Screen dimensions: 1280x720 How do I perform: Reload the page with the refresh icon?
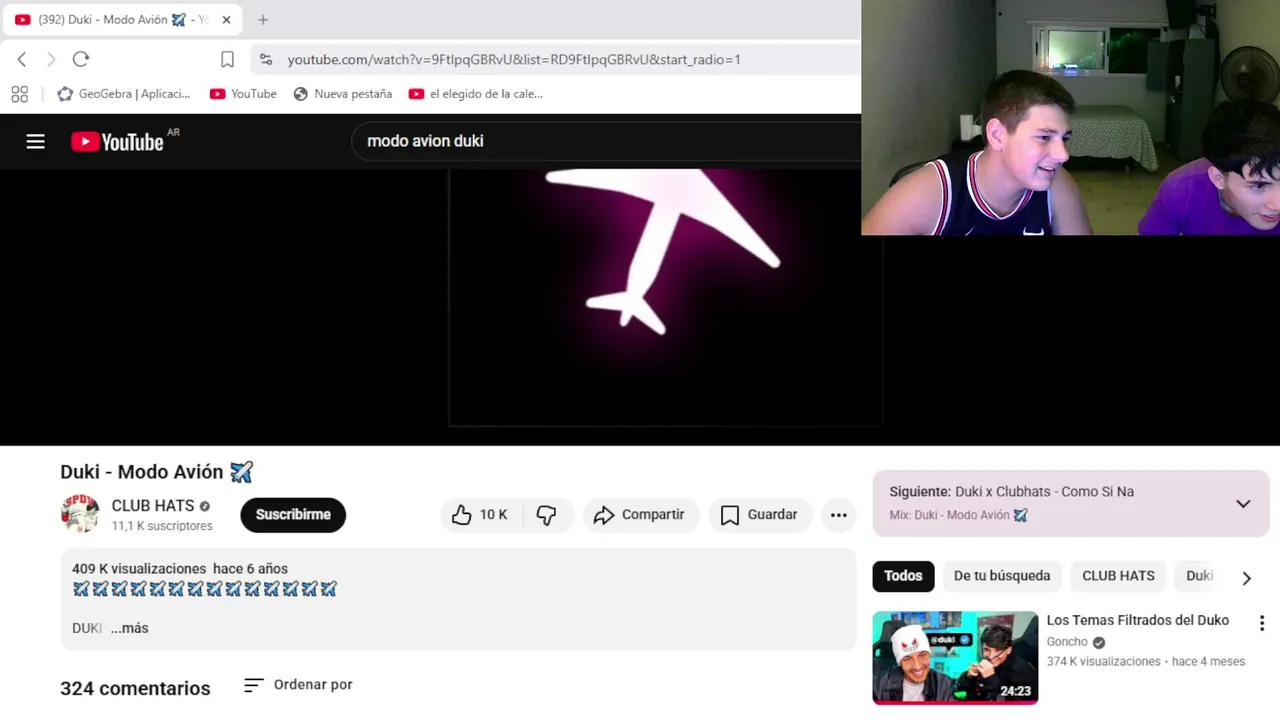[x=81, y=59]
